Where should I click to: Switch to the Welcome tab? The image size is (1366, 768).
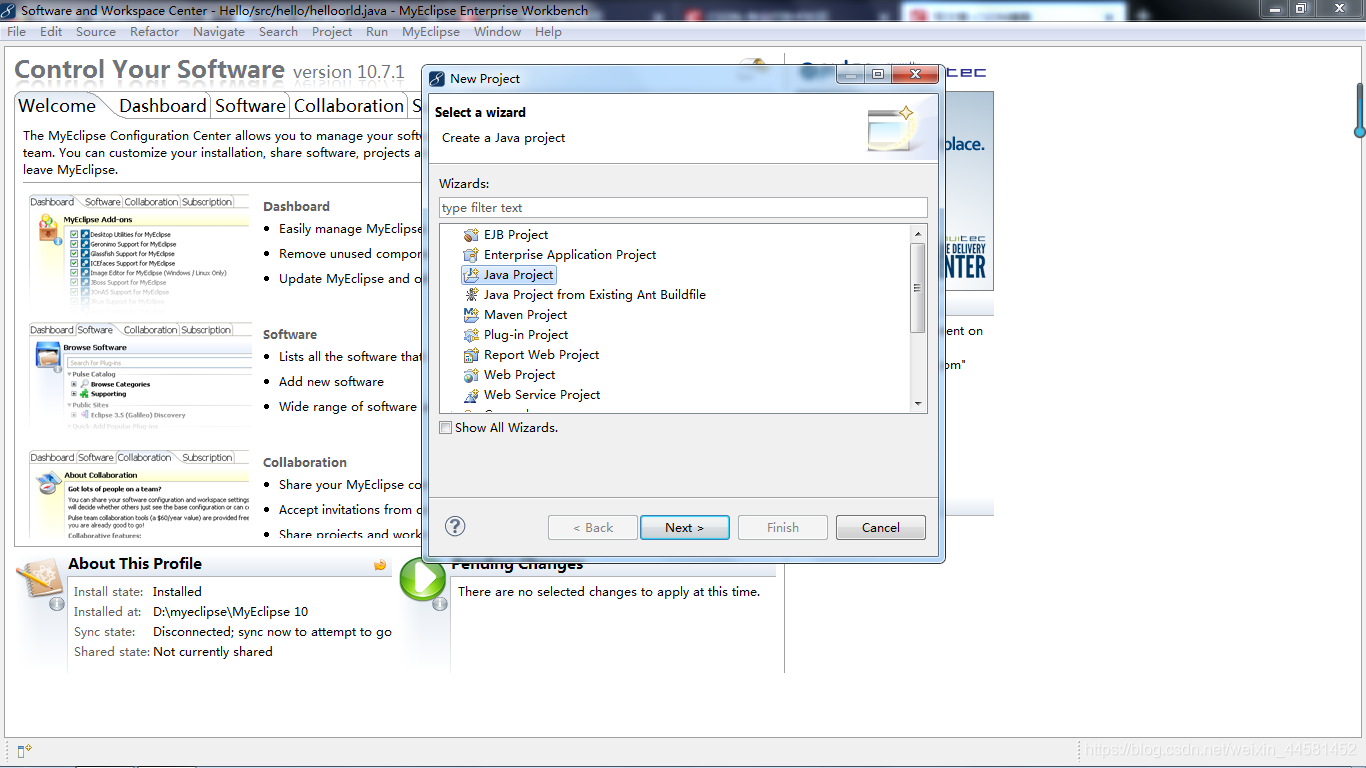[58, 106]
